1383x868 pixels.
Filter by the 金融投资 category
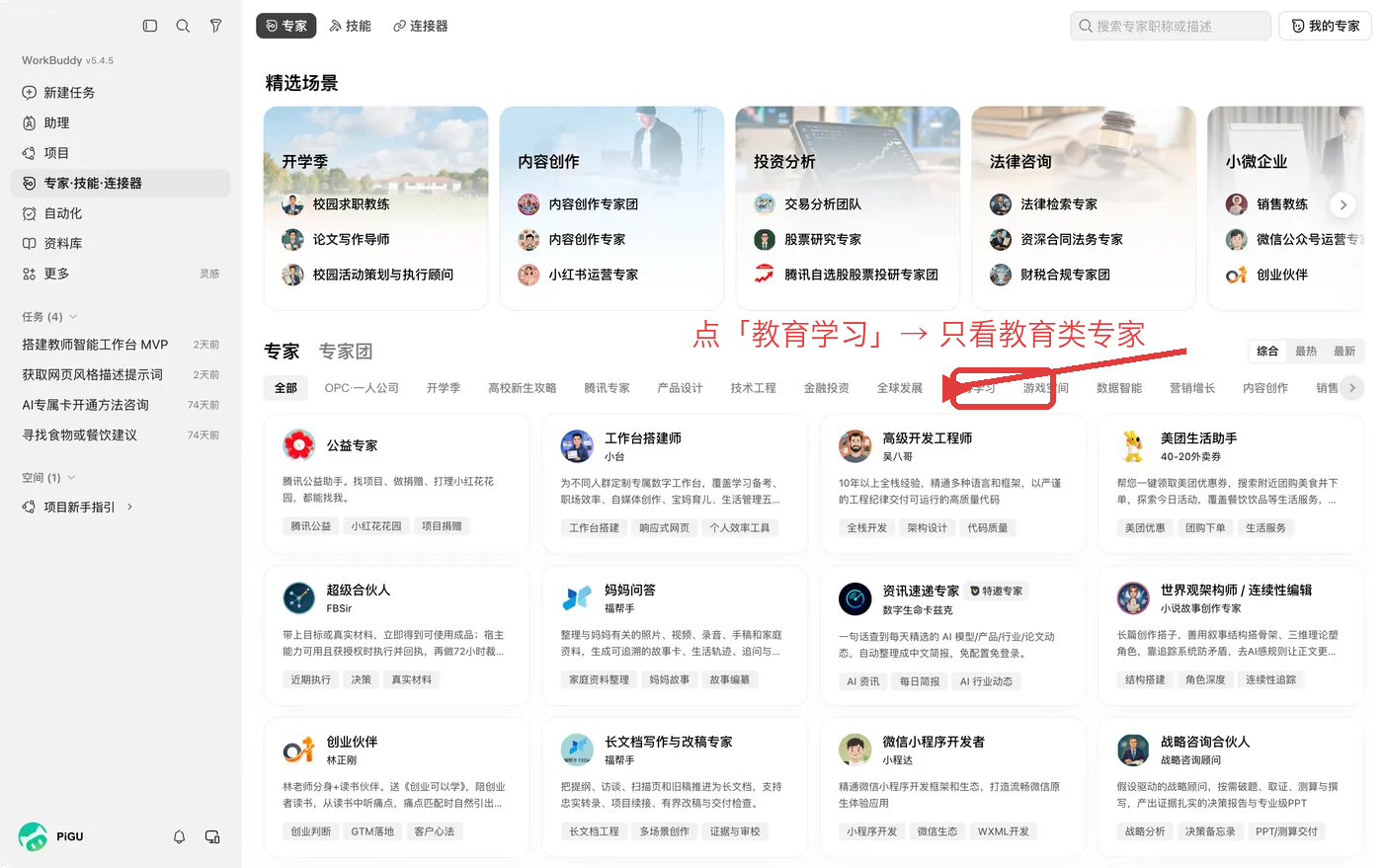coord(827,388)
